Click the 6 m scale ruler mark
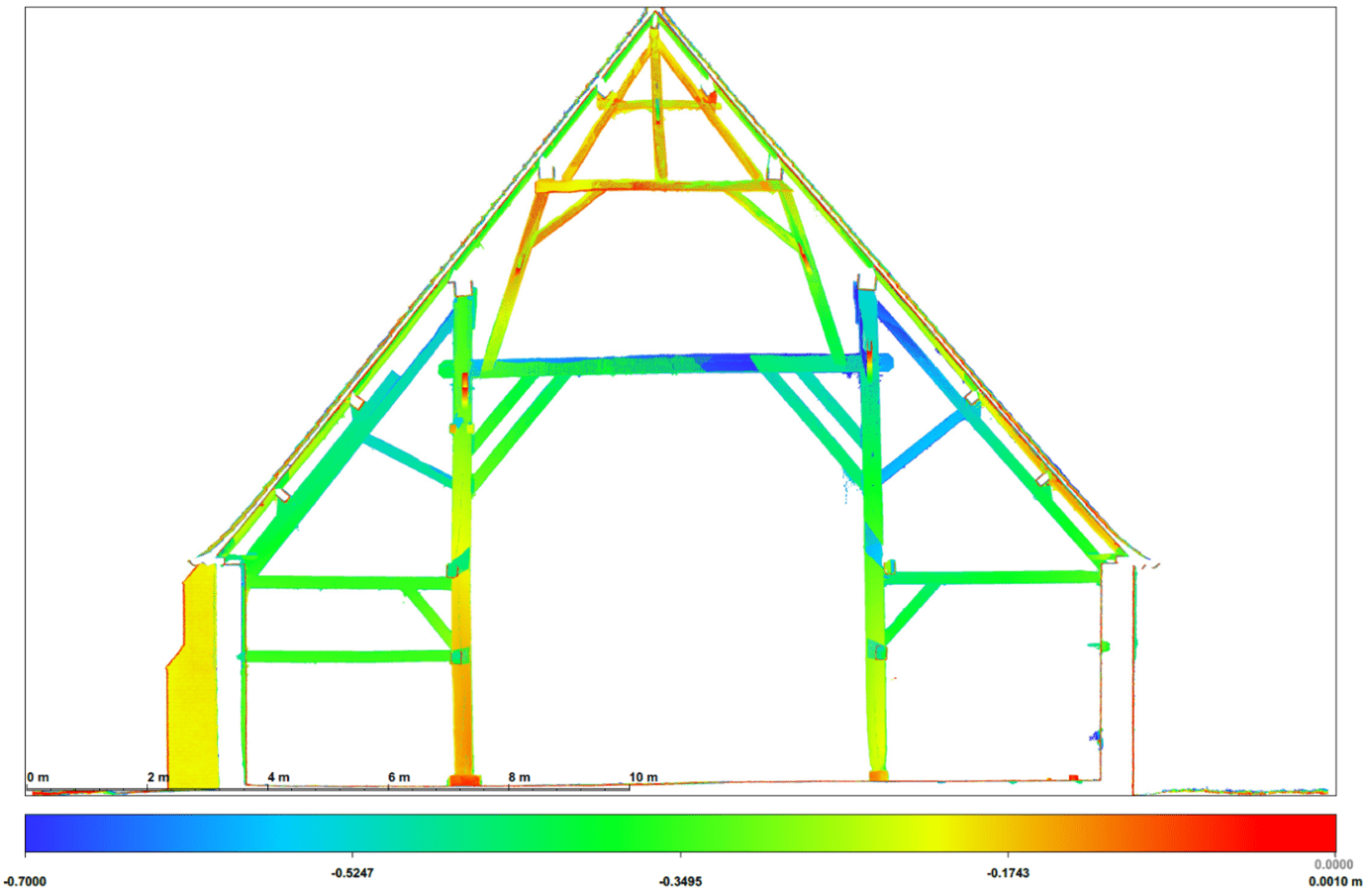 [399, 777]
